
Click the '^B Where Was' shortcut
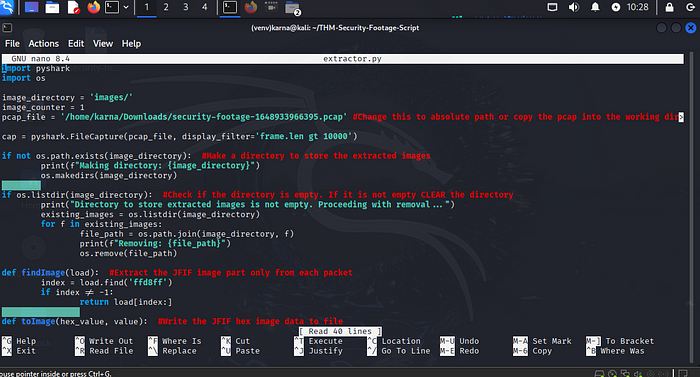pyautogui.click(x=615, y=351)
